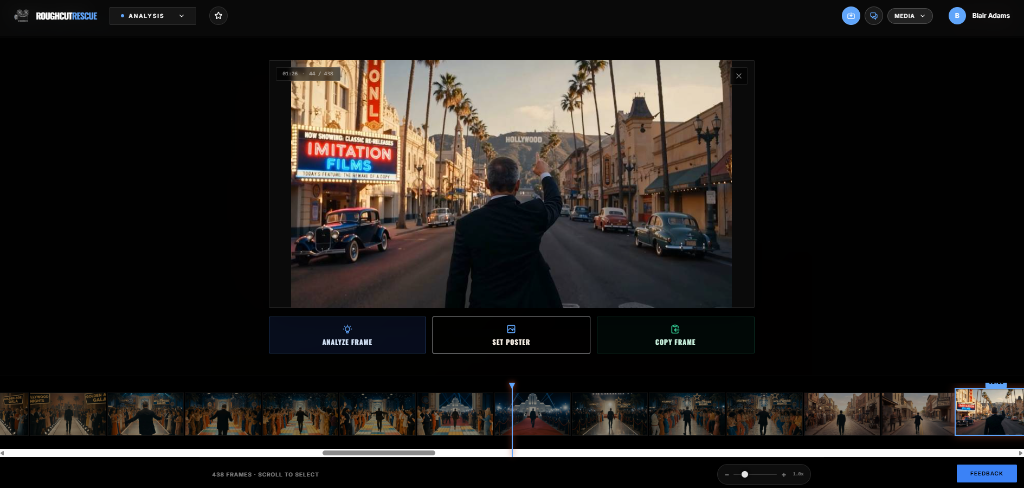
Task: Click the zoom in plus icon
Action: (x=784, y=474)
